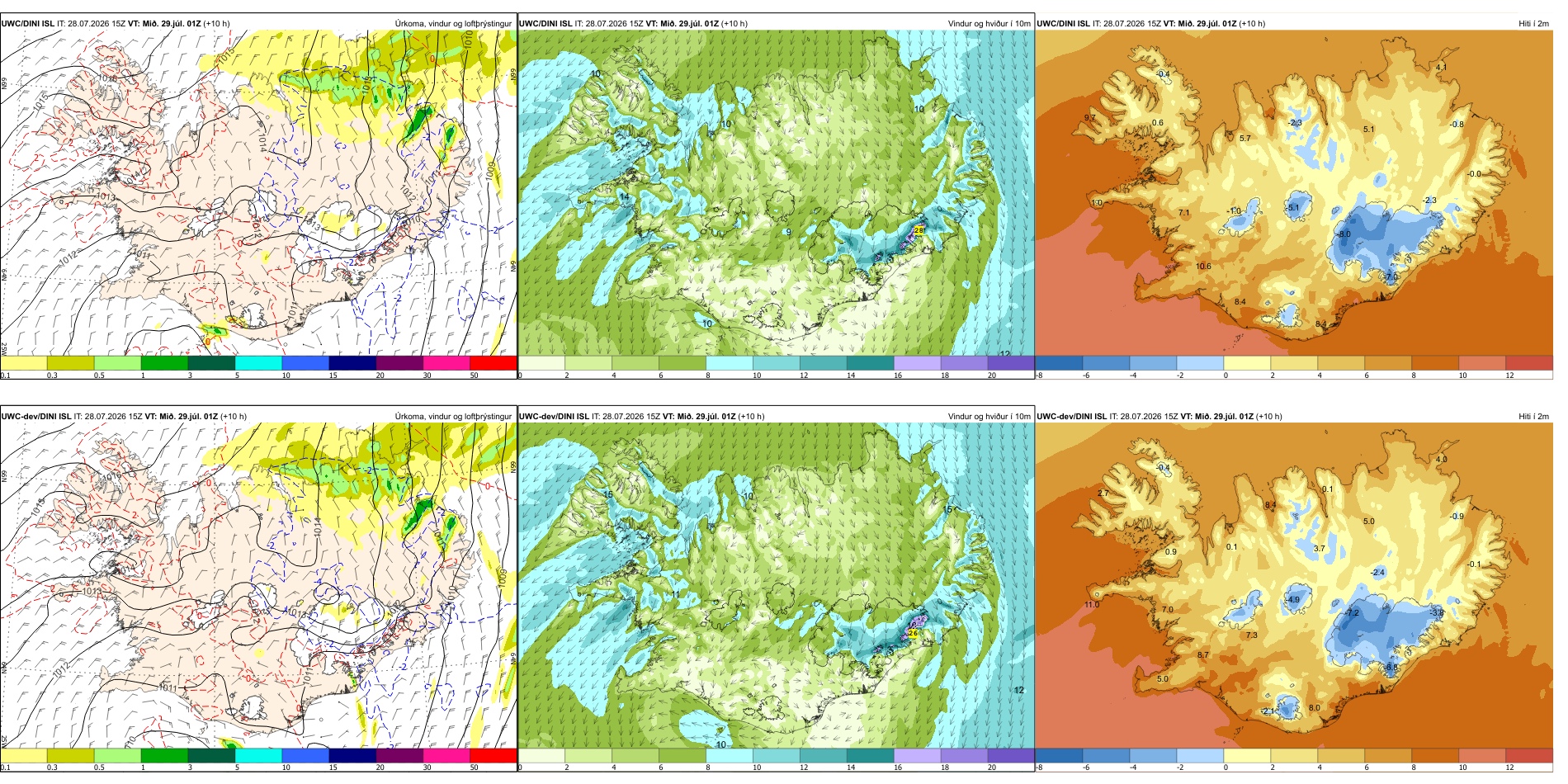Viewport: 1568px width, 784px height.
Task: Click the yellow gust value 28 on UWC/DINI wind map
Action: 919,230
